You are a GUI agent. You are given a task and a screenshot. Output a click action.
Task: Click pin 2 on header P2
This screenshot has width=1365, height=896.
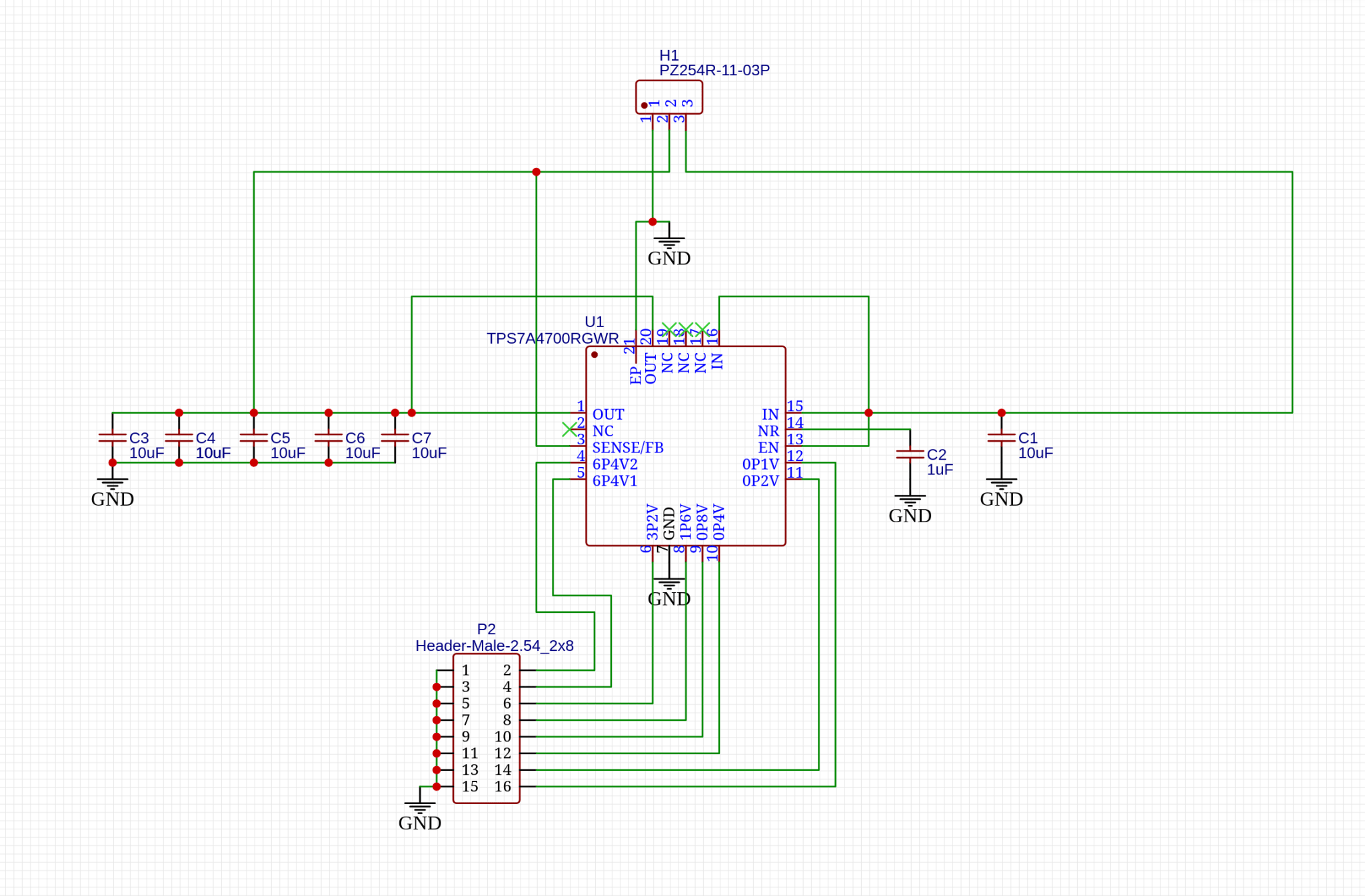pos(507,670)
